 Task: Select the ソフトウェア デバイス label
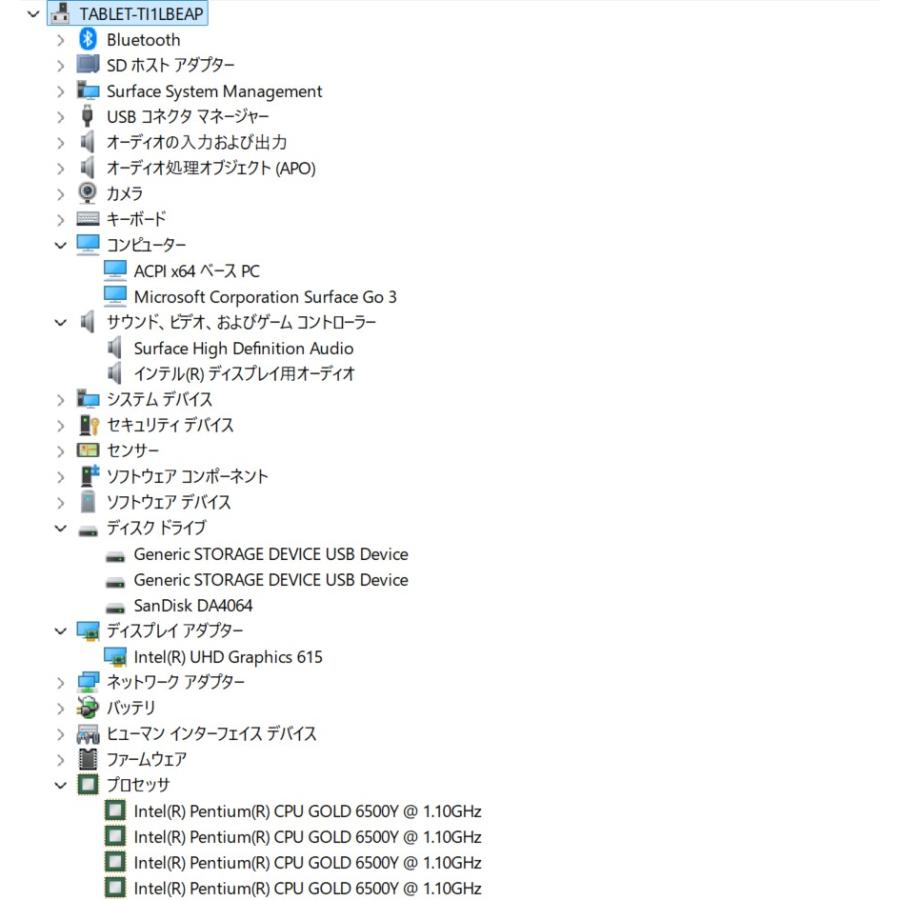tap(169, 502)
